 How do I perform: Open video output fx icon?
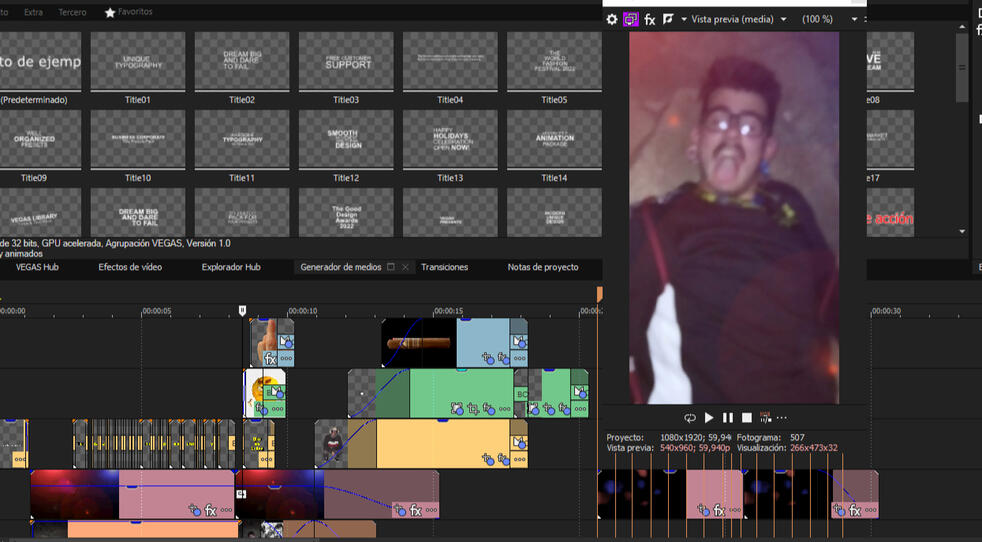(x=650, y=19)
